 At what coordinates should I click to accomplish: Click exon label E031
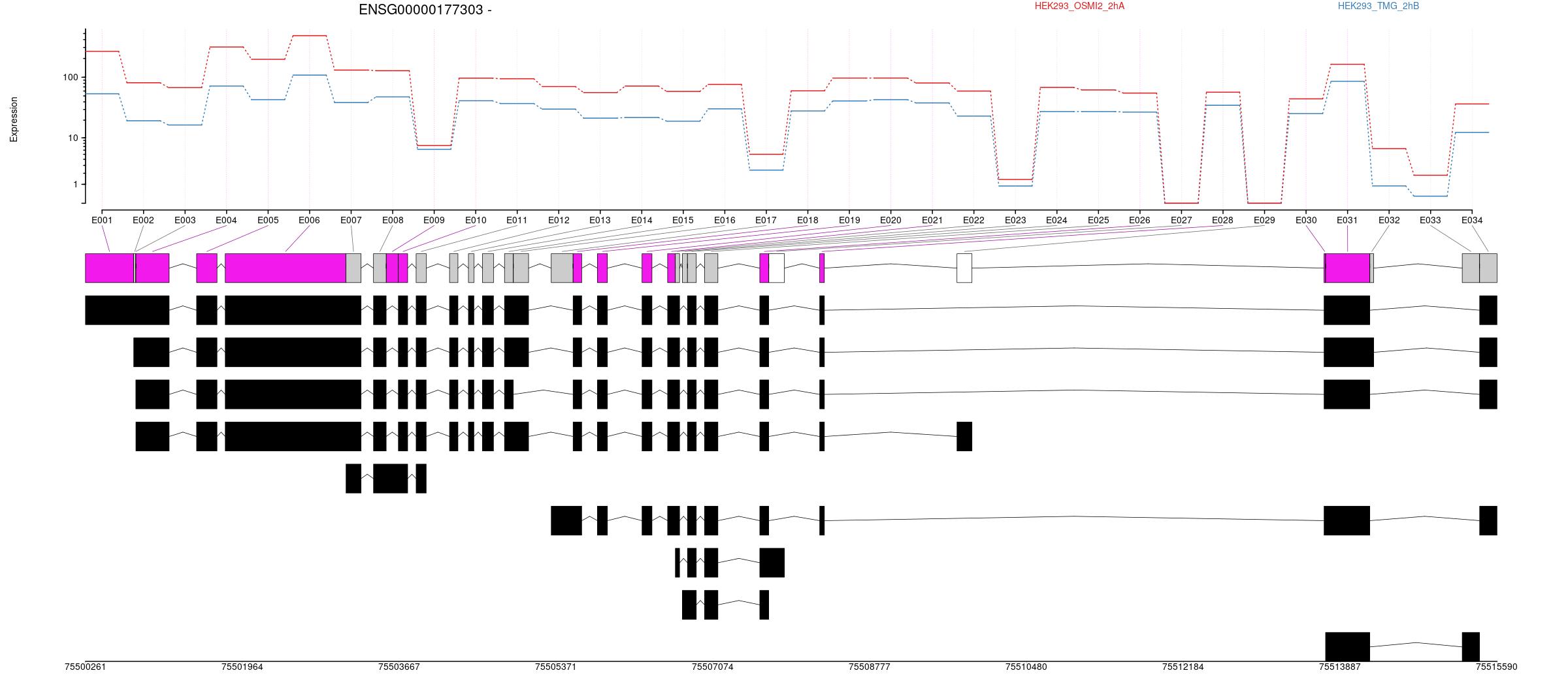click(x=1347, y=220)
